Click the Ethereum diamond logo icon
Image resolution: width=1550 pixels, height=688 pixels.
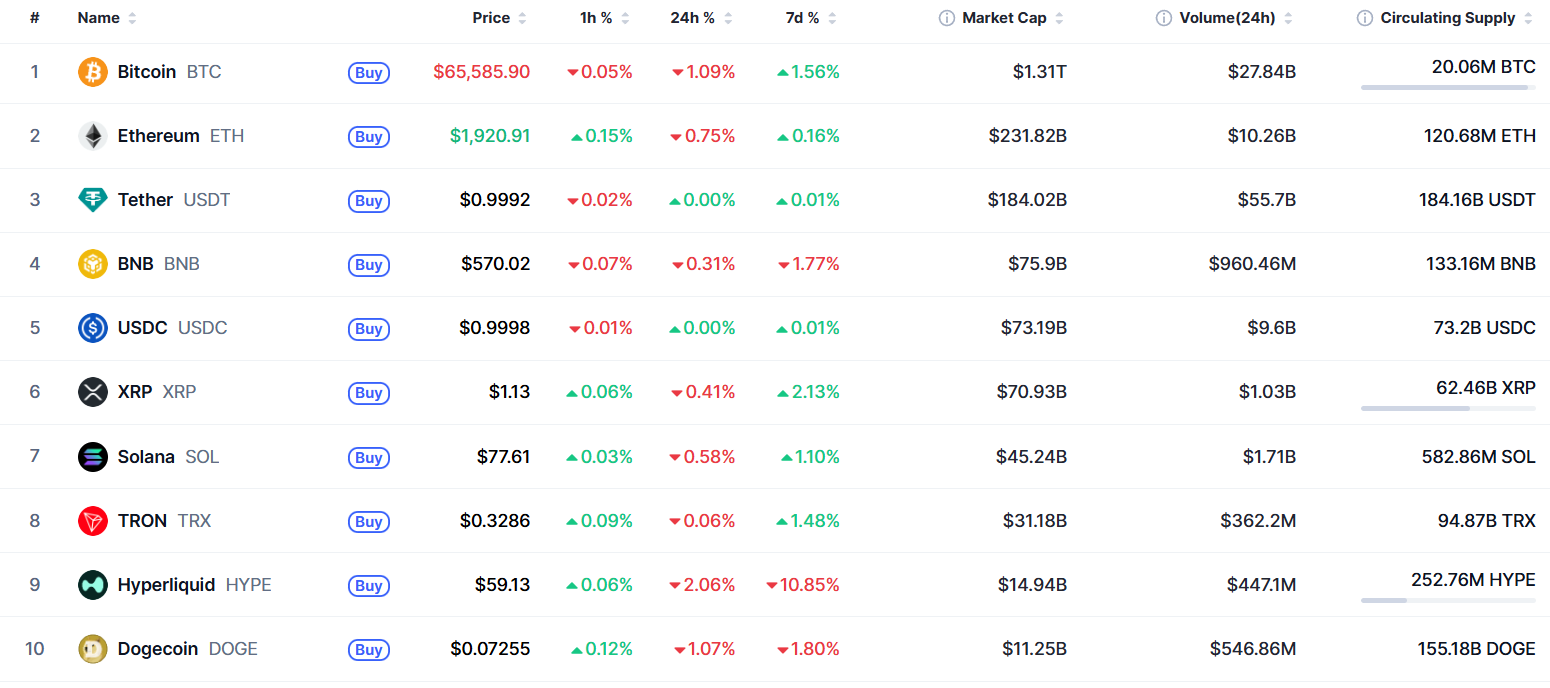pos(92,136)
